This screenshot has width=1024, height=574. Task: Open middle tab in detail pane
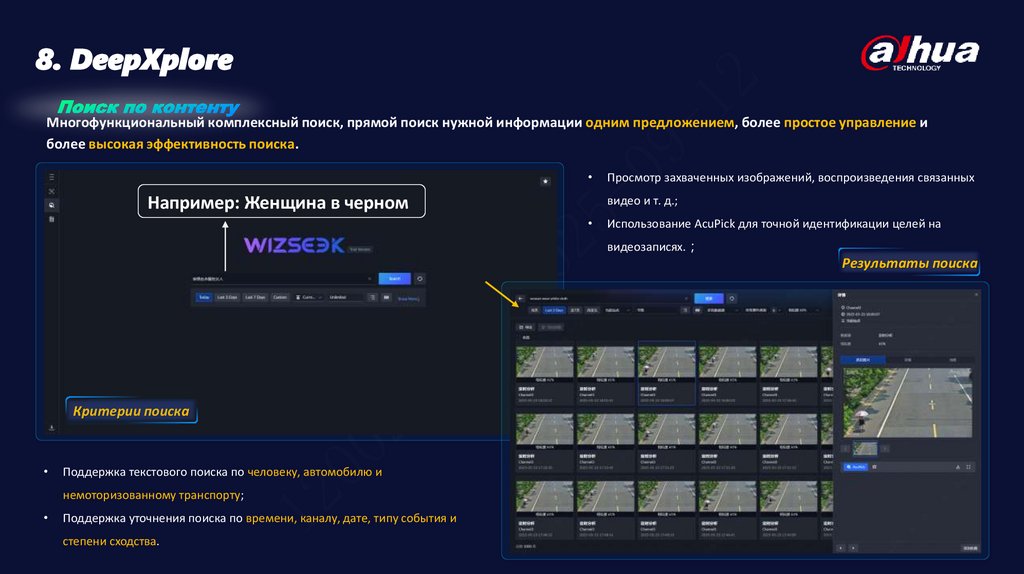[x=908, y=360]
